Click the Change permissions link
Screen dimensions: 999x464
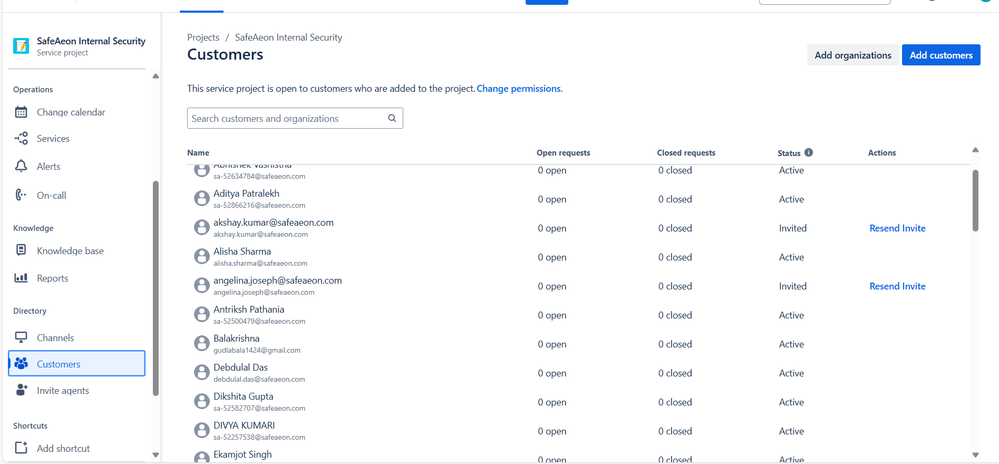tap(519, 89)
